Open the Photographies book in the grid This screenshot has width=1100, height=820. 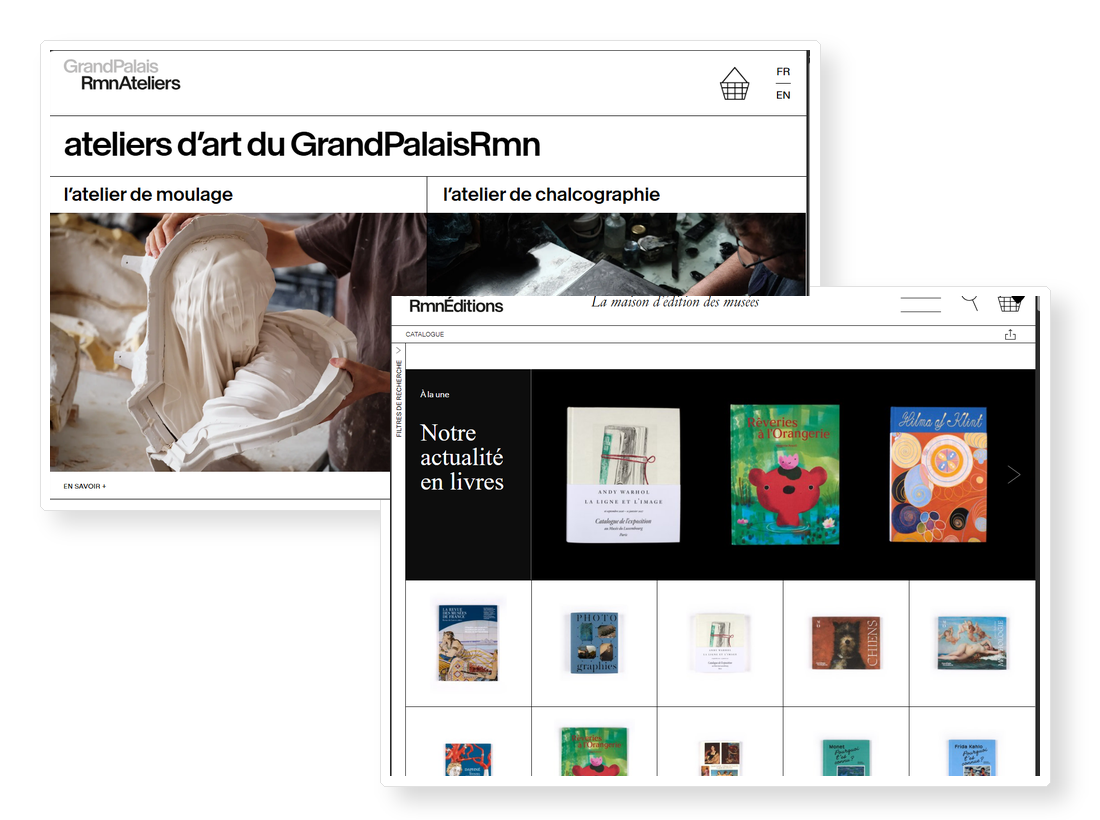tap(594, 643)
